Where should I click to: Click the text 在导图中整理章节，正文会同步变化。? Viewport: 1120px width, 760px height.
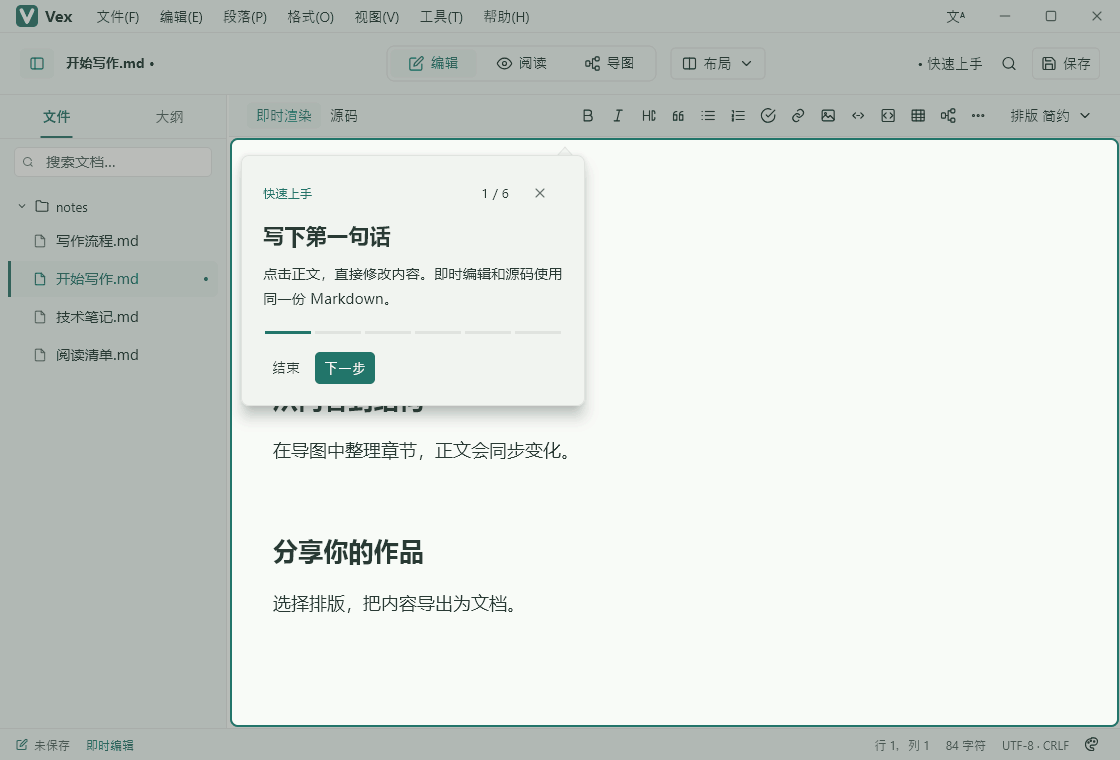(424, 451)
